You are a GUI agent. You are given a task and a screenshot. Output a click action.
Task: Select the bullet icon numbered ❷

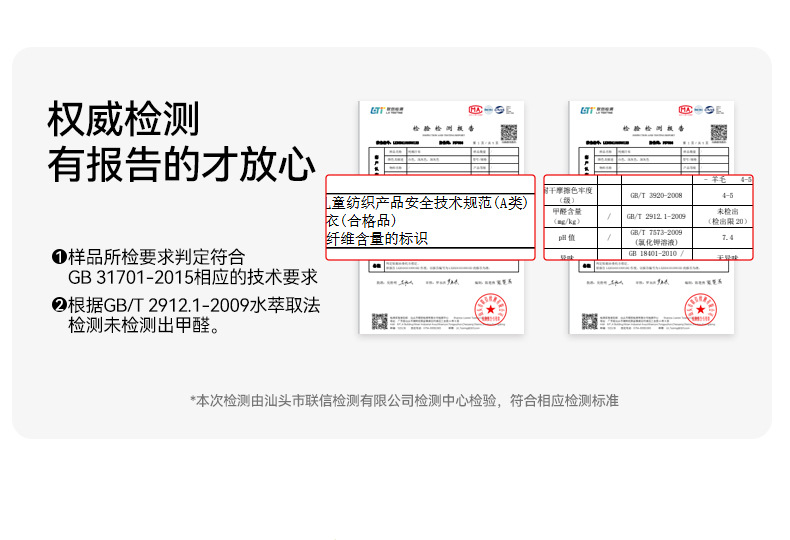[x=59, y=305]
